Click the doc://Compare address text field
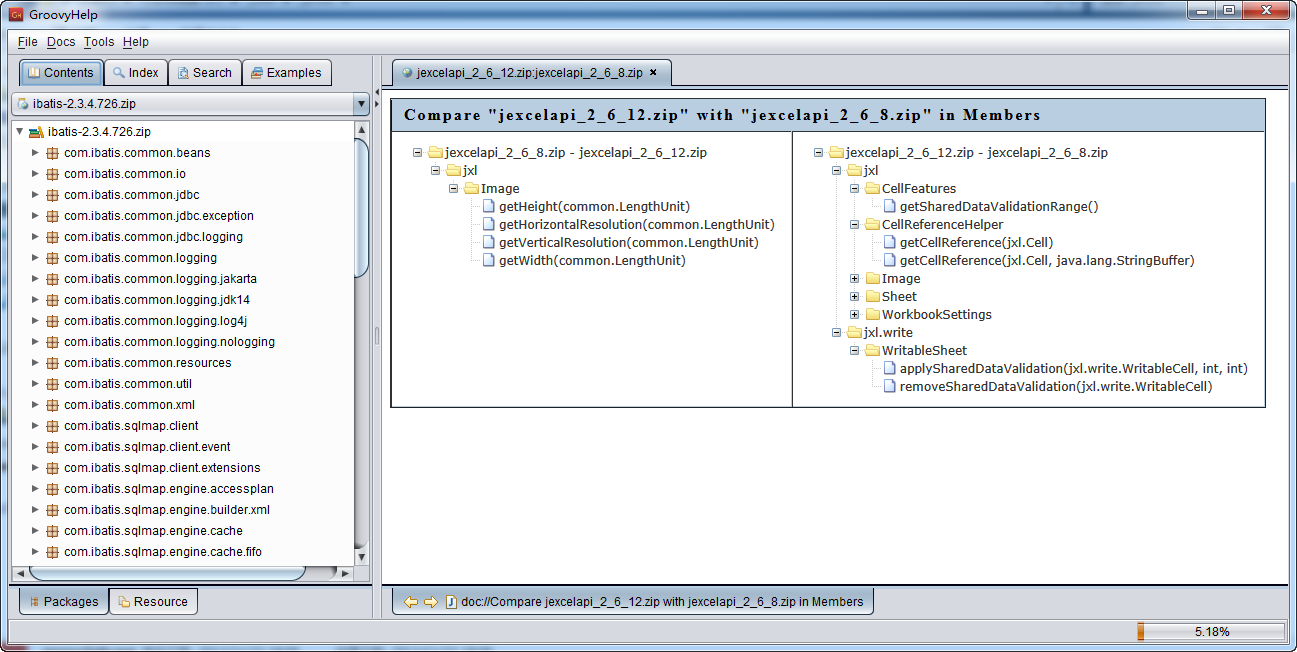Viewport: 1297px width, 652px height. 662,602
